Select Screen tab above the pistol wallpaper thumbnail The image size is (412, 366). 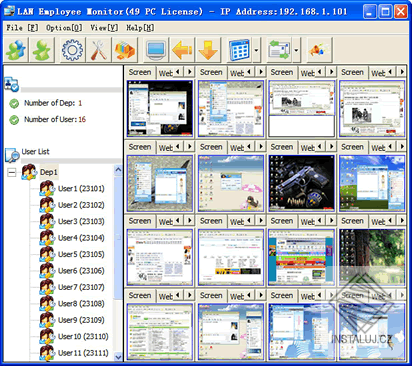pyautogui.click(x=282, y=147)
